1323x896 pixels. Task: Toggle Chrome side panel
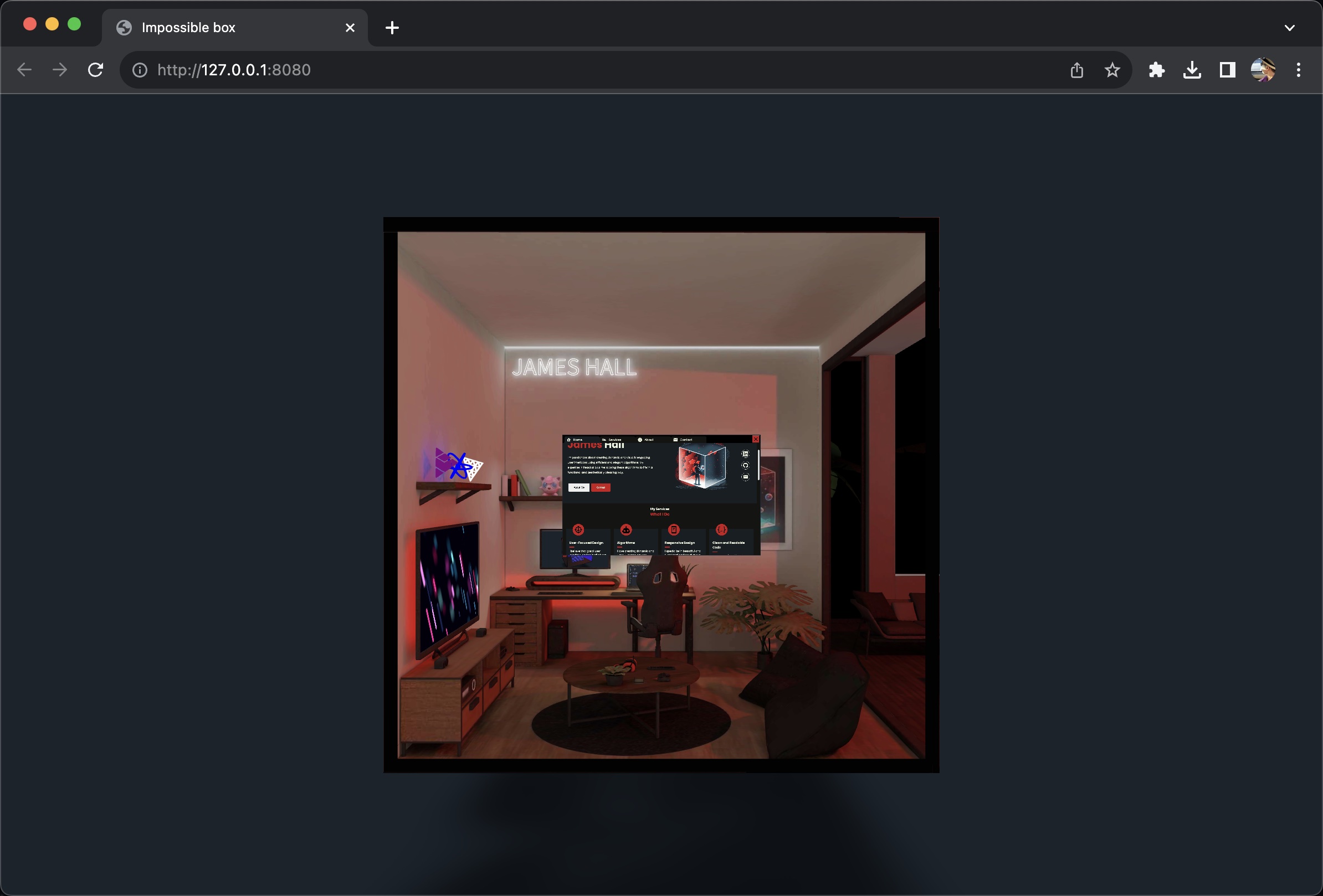tap(1227, 70)
